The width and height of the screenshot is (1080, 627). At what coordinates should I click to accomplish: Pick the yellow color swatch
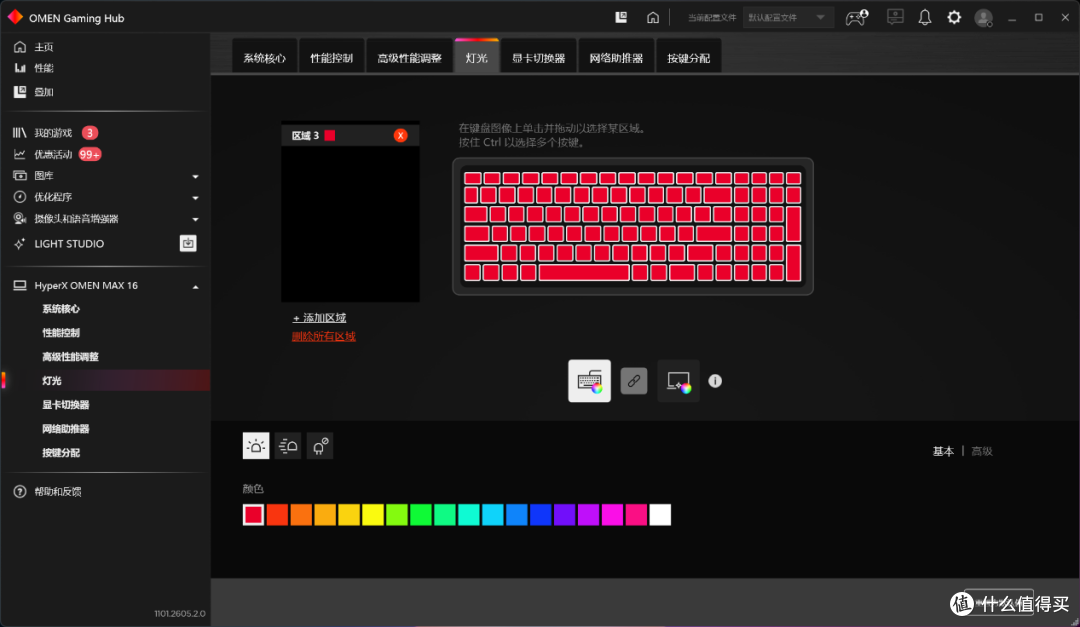(x=373, y=515)
